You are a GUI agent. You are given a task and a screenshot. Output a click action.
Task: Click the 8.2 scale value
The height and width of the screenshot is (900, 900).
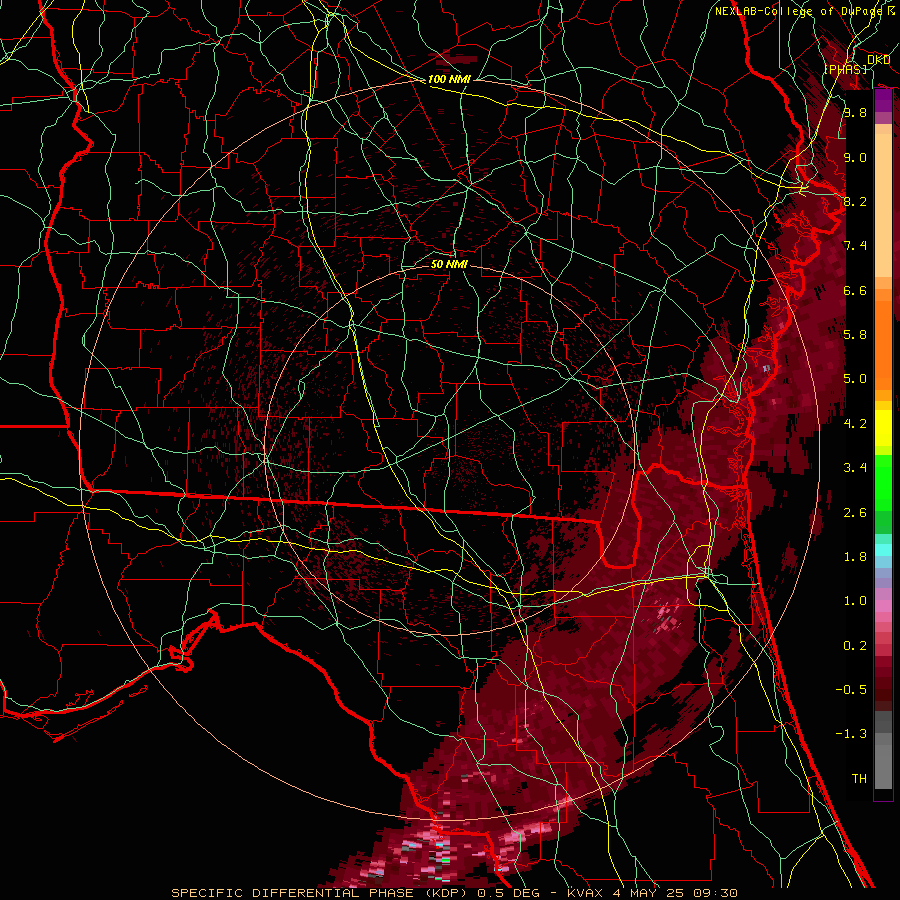(x=855, y=201)
